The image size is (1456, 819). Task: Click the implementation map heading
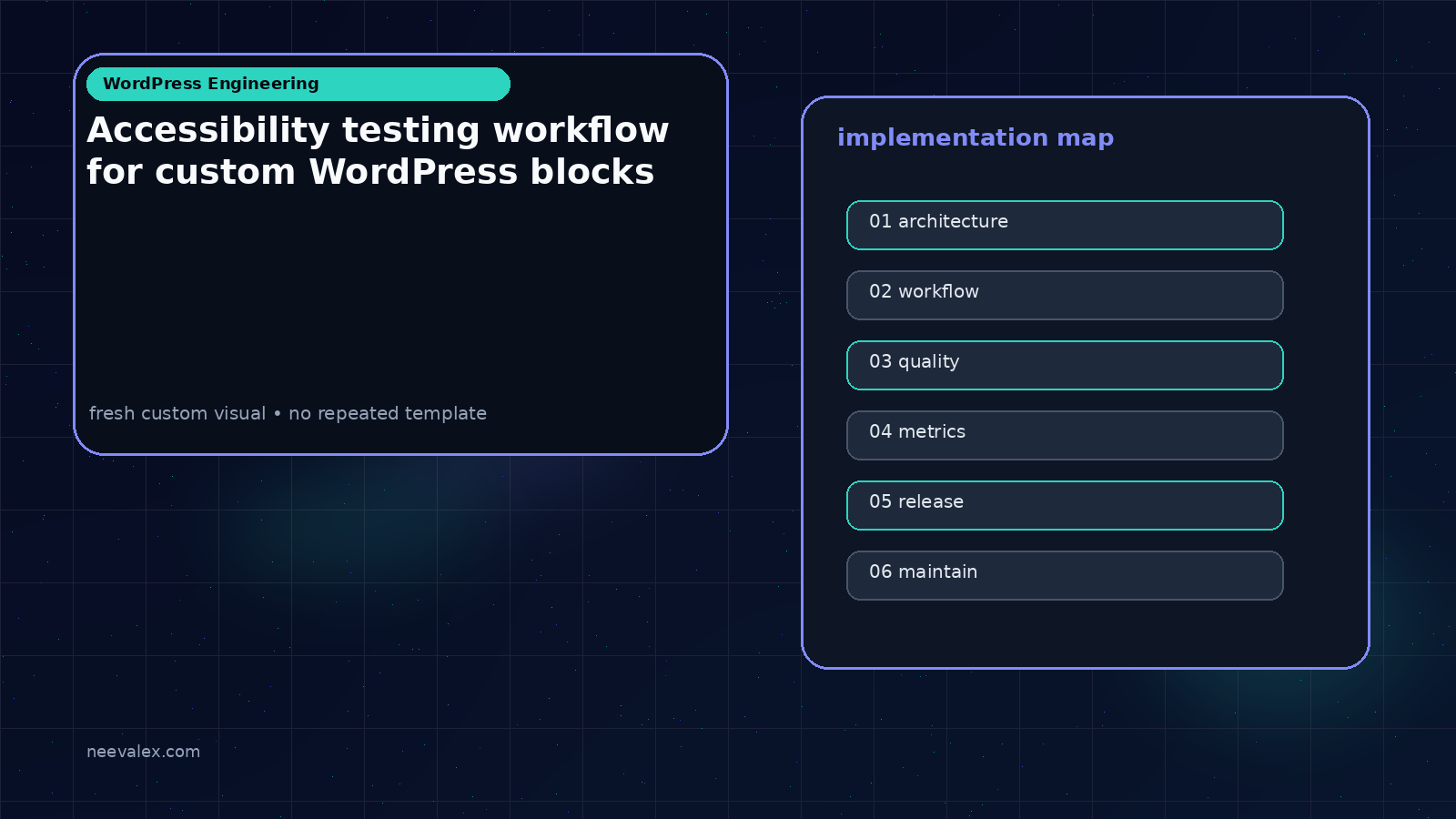click(x=976, y=137)
